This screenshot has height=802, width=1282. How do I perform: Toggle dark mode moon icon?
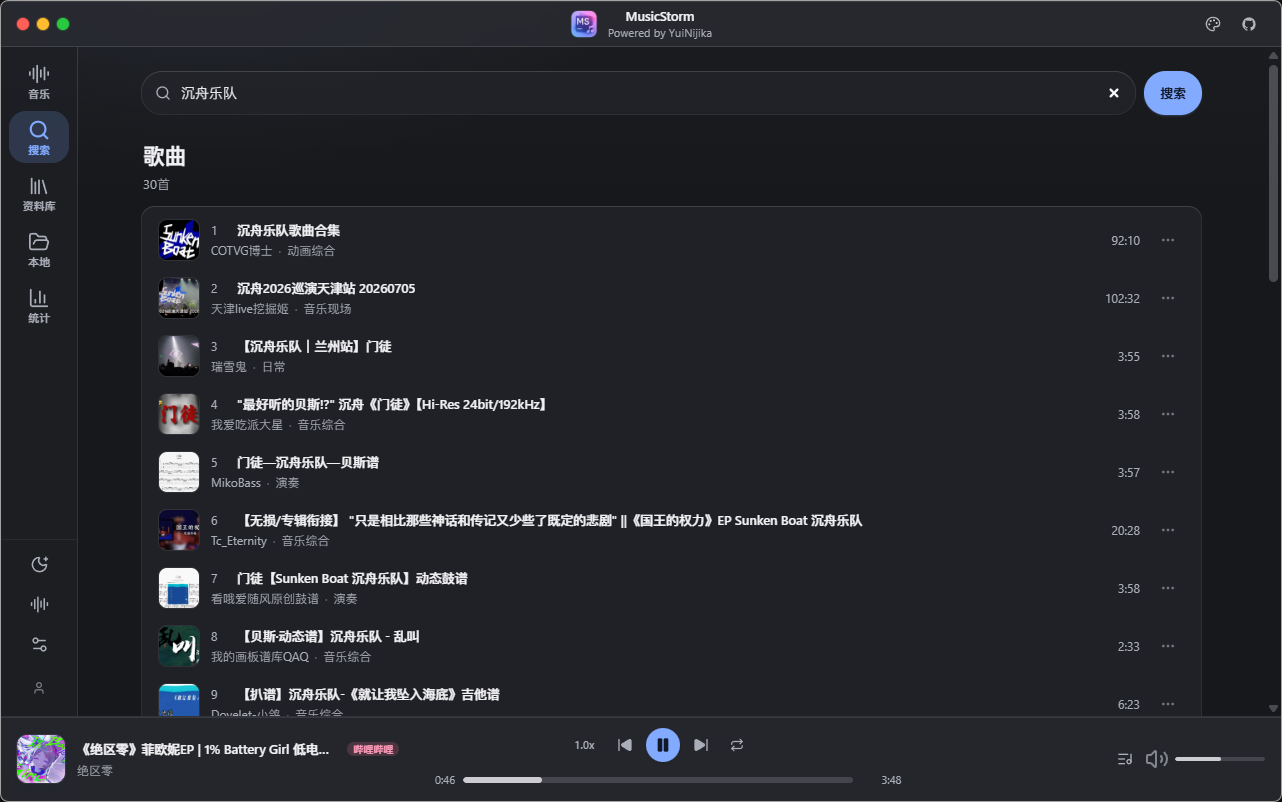39,564
